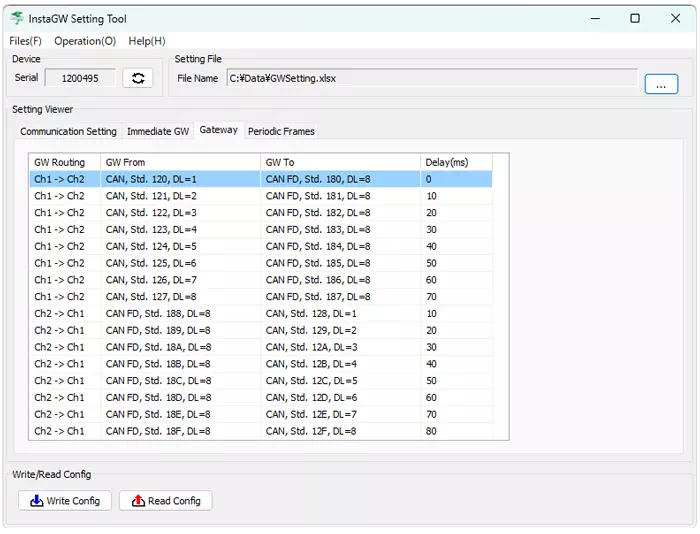Open the Help(H) menu
Screen dimensions: 700x534
coord(147,41)
